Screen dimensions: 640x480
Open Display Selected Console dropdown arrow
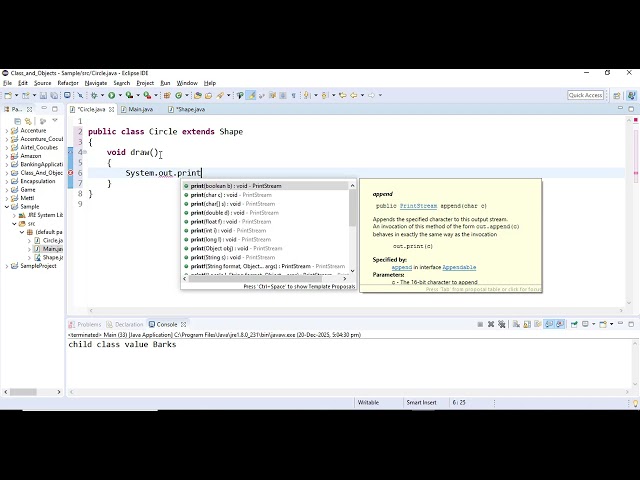click(593, 324)
